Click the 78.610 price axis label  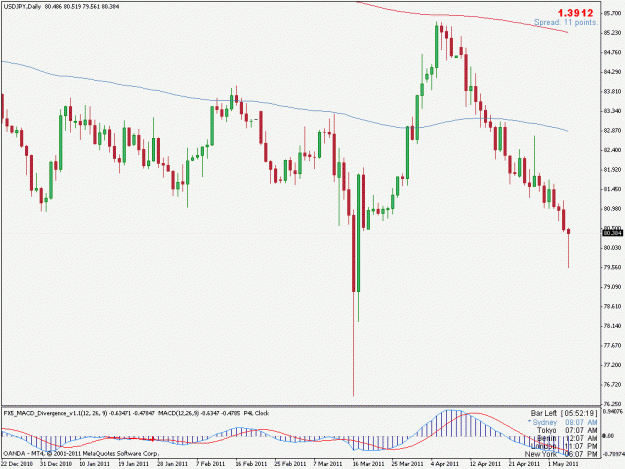click(613, 306)
